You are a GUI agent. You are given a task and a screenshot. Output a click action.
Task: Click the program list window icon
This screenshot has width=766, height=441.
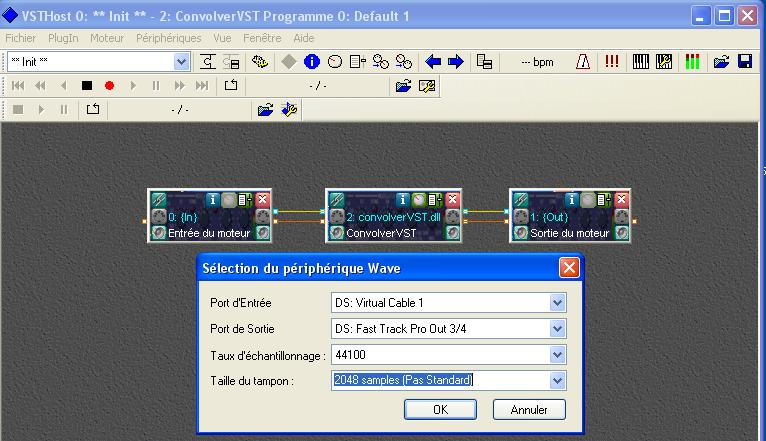484,62
